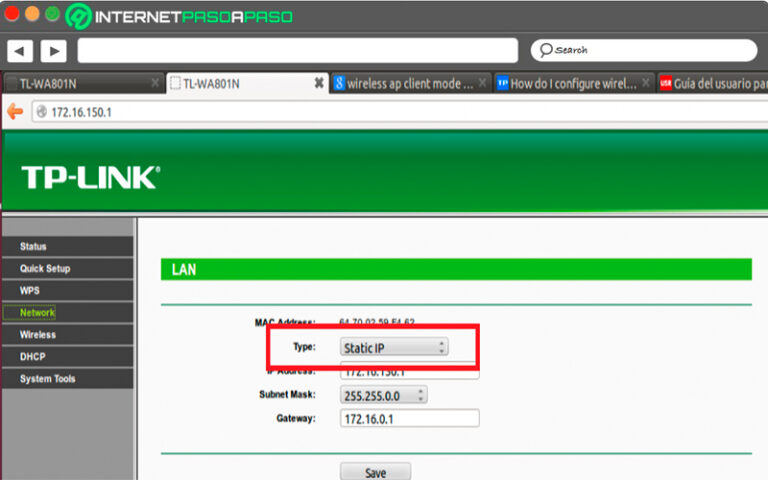
Task: Click the TP-LINK logo
Action: pyautogui.click(x=90, y=178)
